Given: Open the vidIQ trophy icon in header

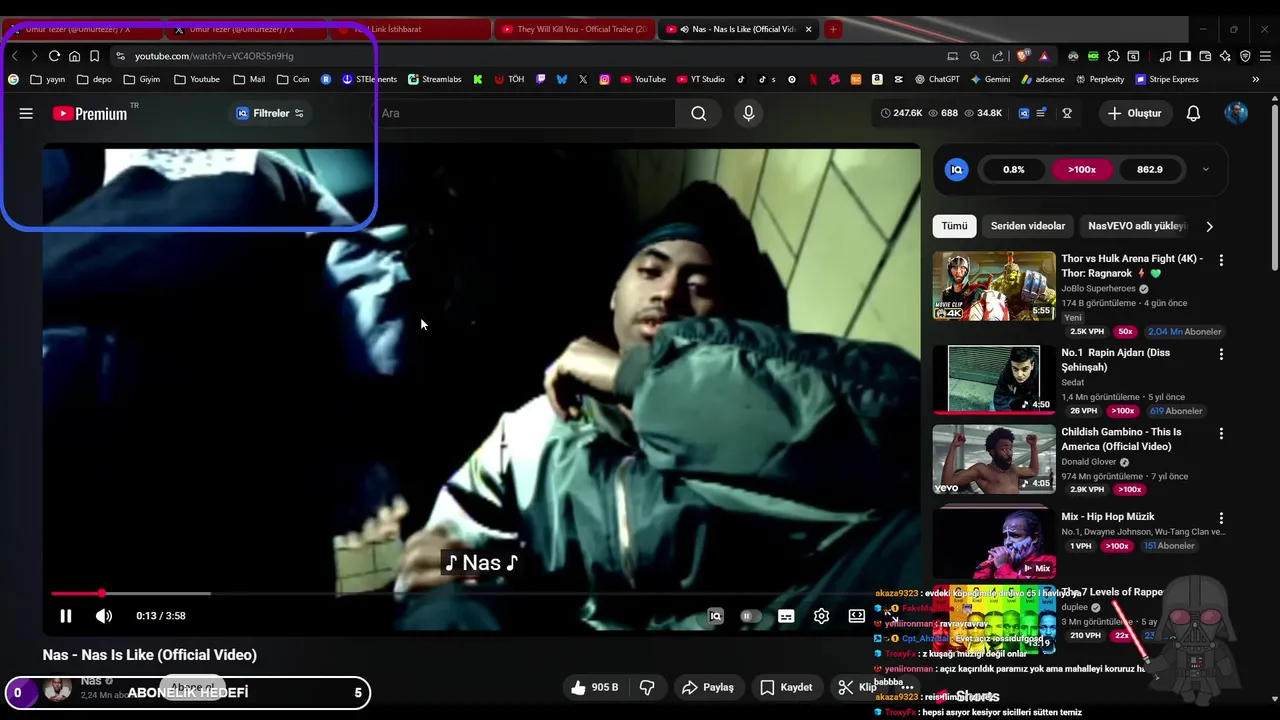Looking at the screenshot, I should (1067, 113).
